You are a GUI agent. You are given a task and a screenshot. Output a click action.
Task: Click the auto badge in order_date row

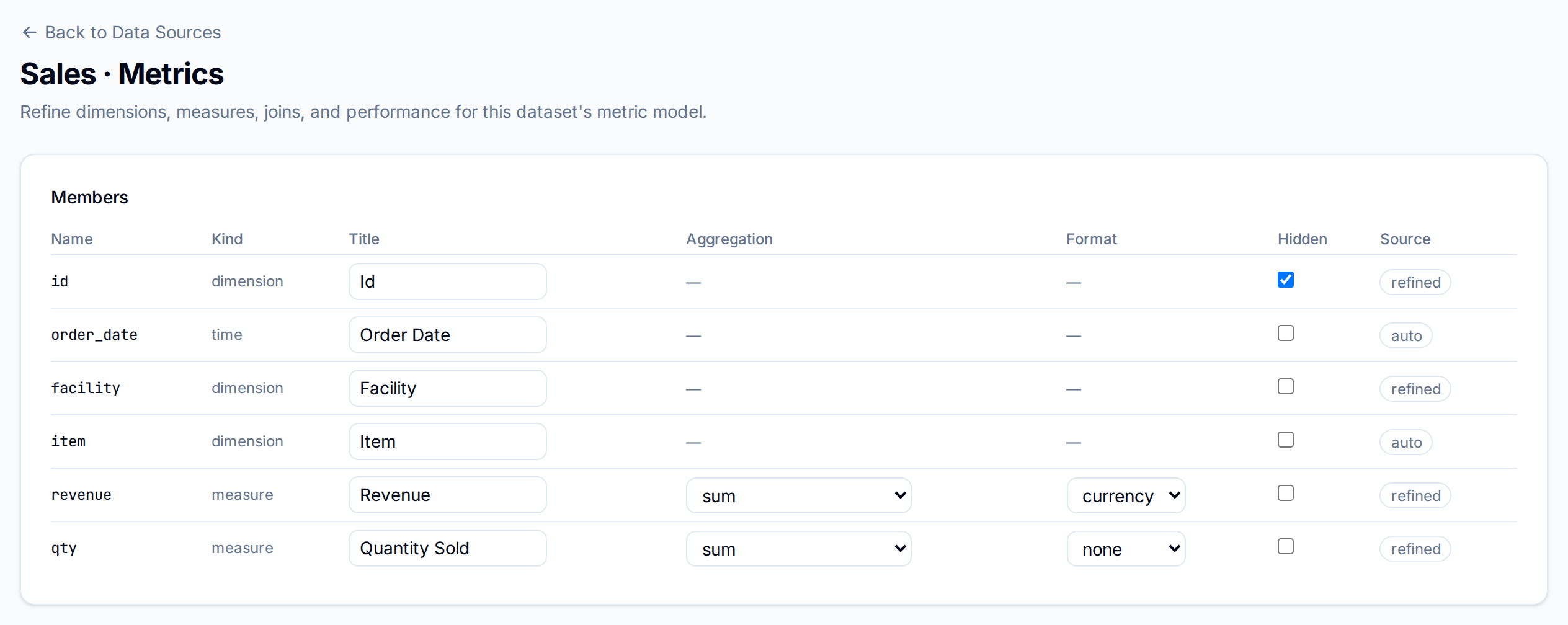tap(1405, 335)
